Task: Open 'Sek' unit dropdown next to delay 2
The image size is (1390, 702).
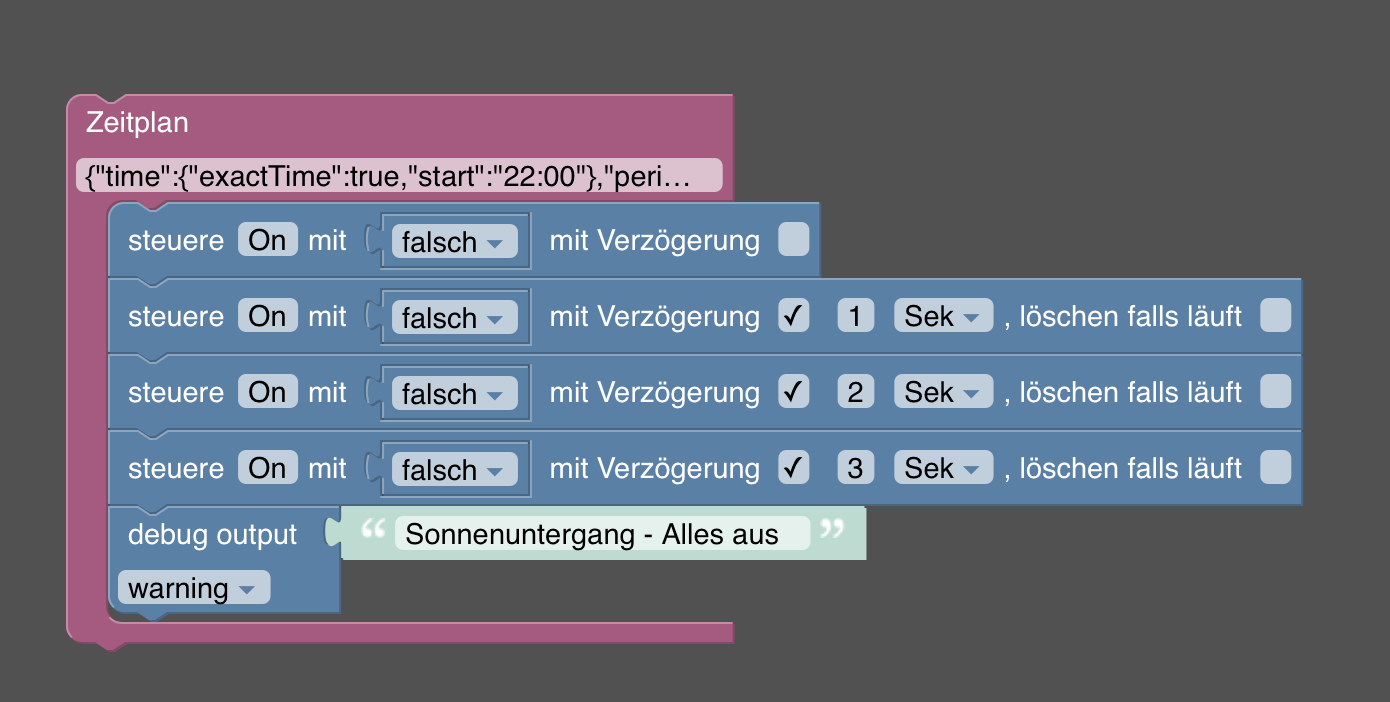Action: point(943,392)
